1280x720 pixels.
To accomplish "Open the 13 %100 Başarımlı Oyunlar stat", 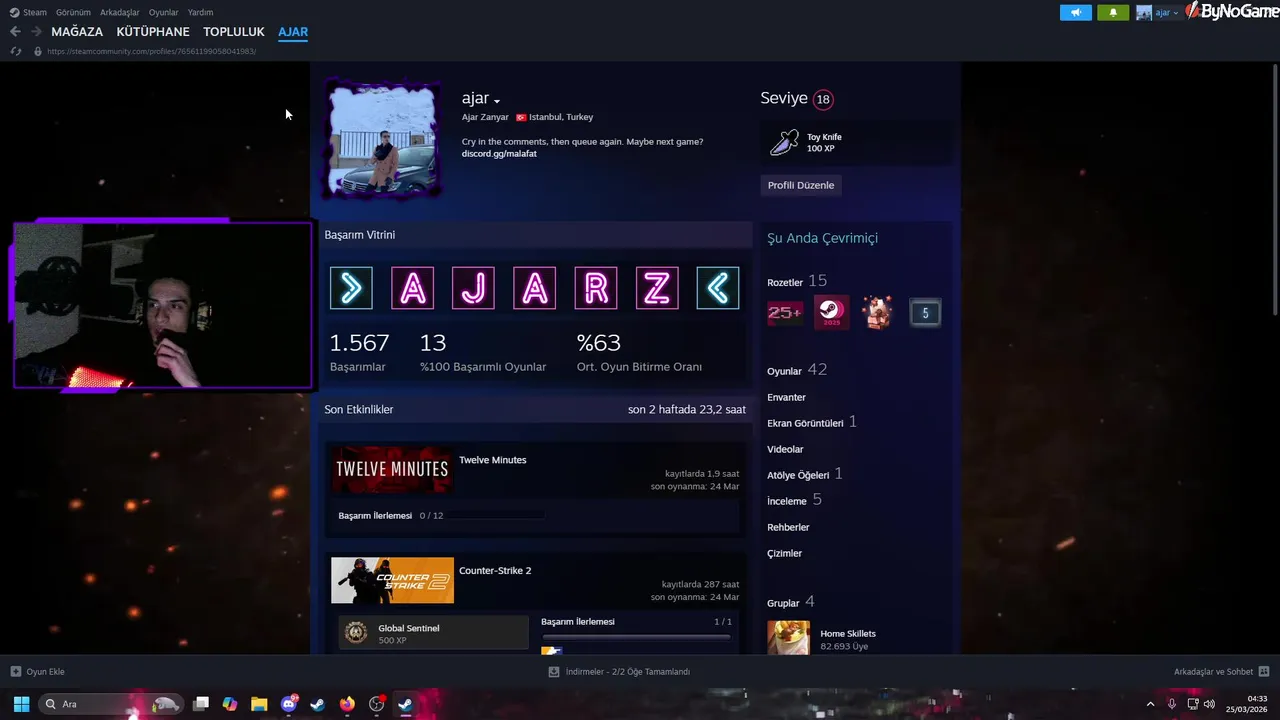I will tap(483, 352).
